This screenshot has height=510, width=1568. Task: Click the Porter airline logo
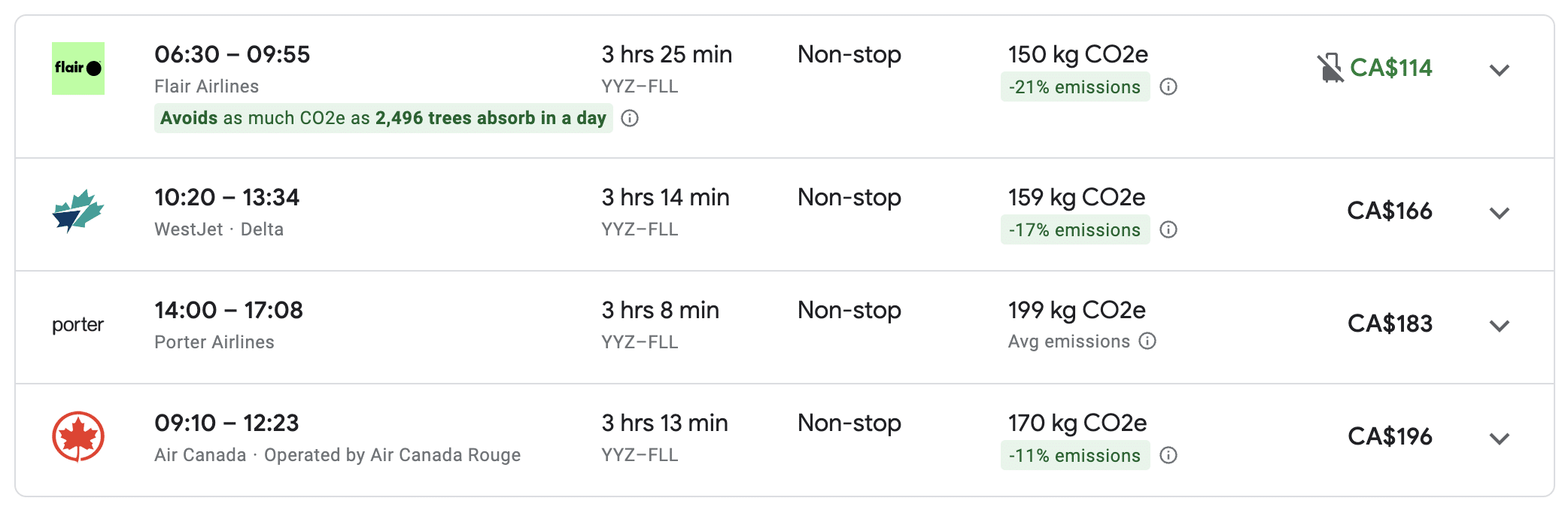[78, 324]
